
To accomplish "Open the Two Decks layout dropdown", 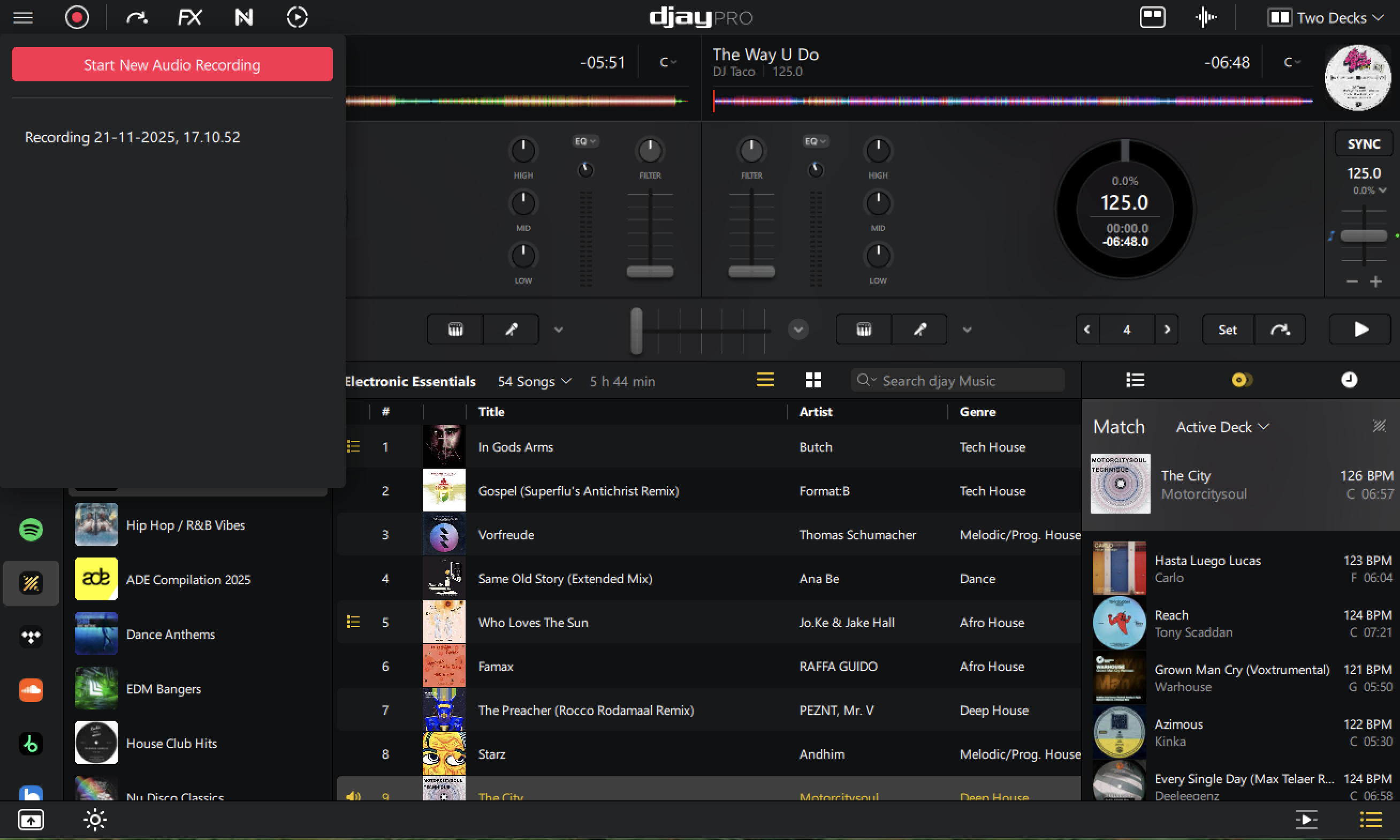I will (1325, 18).
